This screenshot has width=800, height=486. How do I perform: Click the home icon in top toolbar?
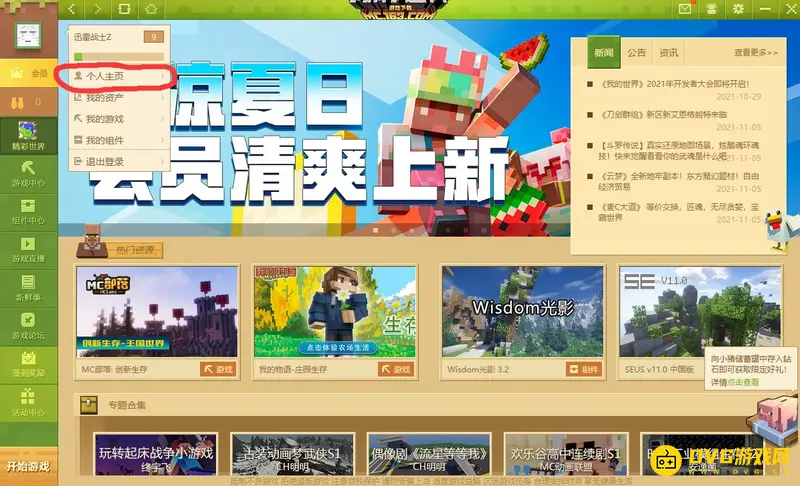pyautogui.click(x=150, y=9)
